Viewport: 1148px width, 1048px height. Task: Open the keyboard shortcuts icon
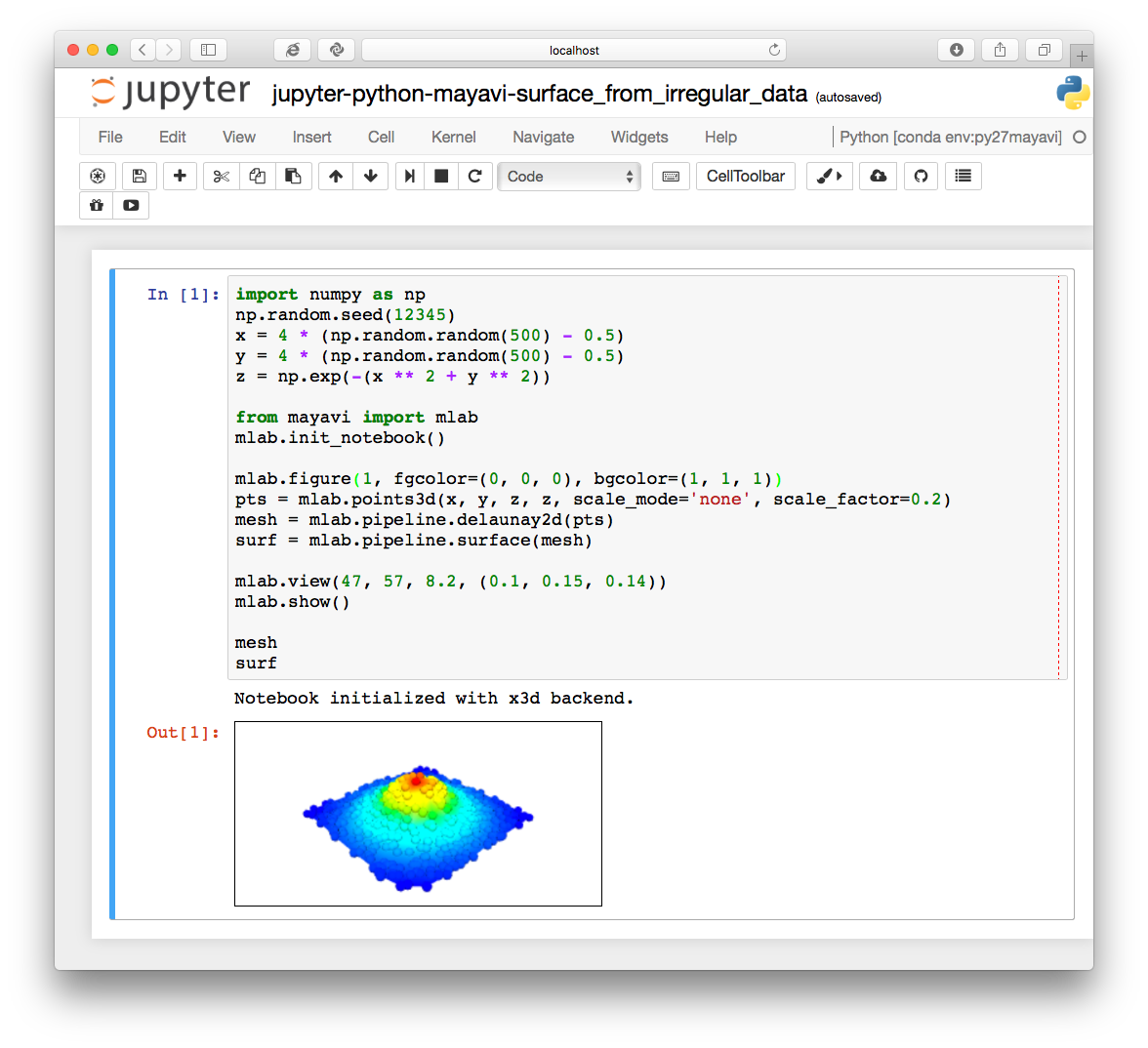[671, 177]
